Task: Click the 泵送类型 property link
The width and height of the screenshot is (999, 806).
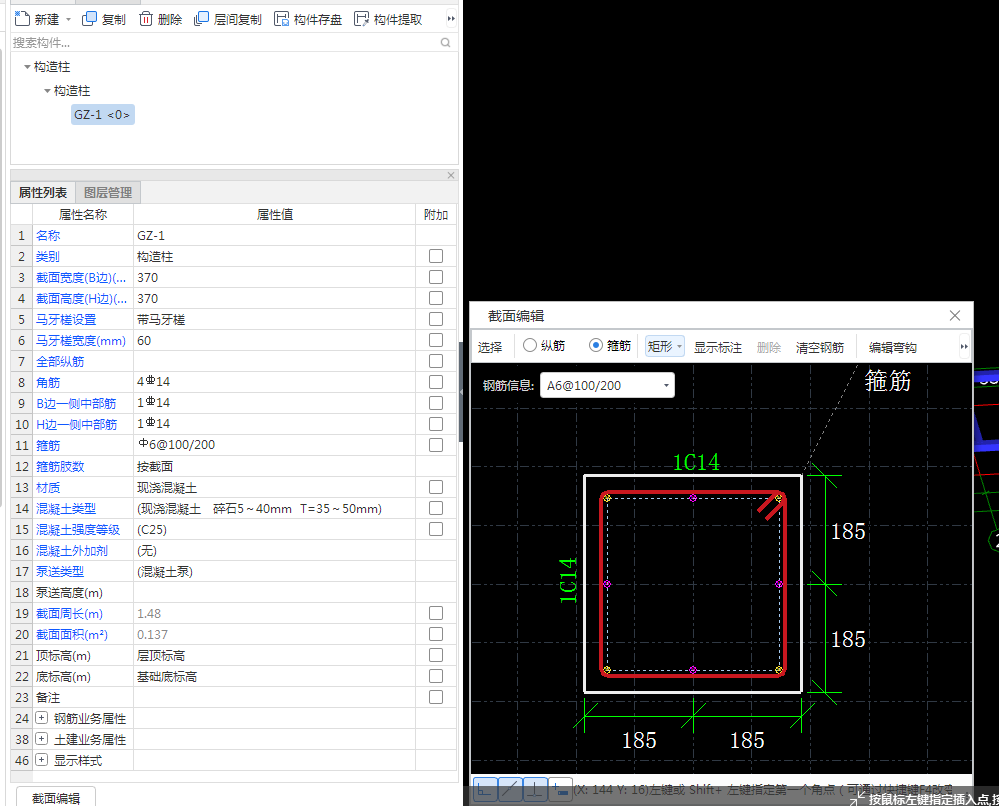Action: (x=60, y=572)
